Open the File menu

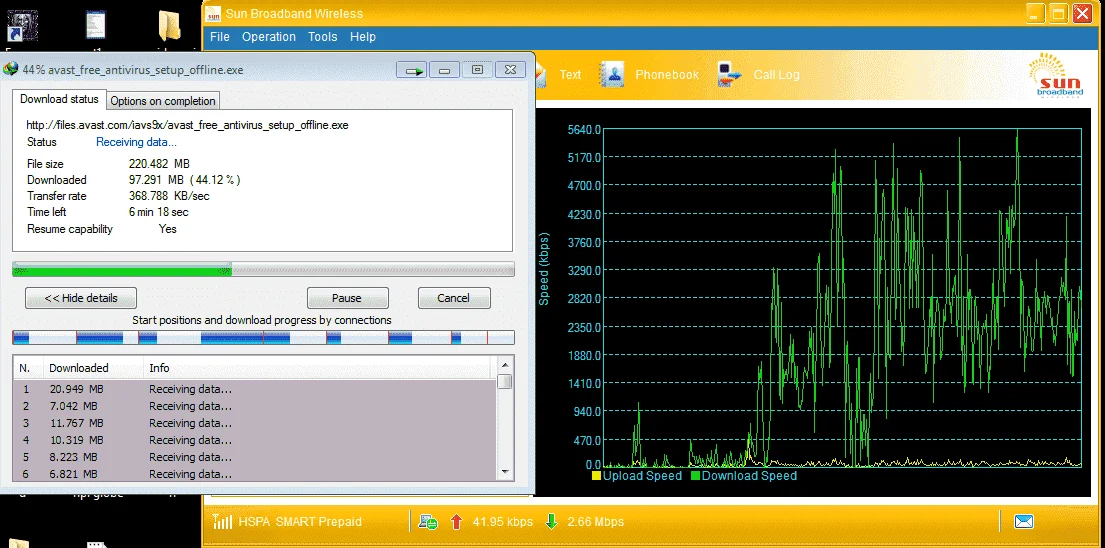(220, 37)
